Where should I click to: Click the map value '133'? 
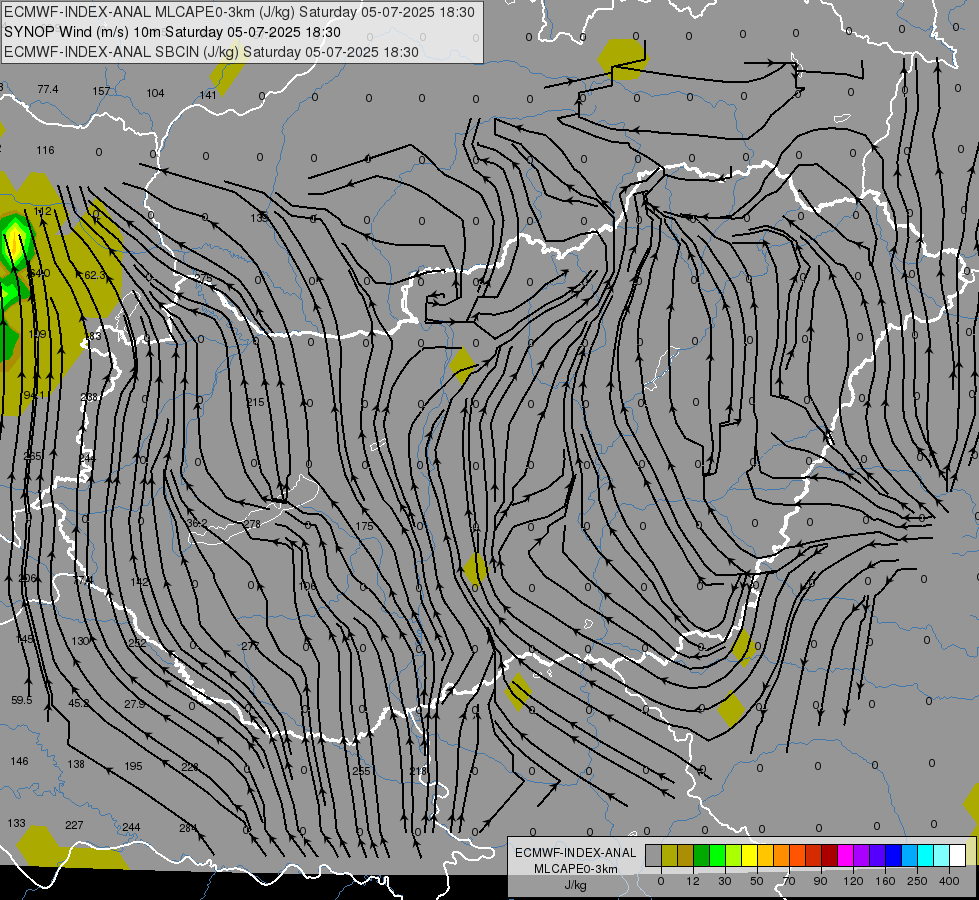[x=17, y=823]
